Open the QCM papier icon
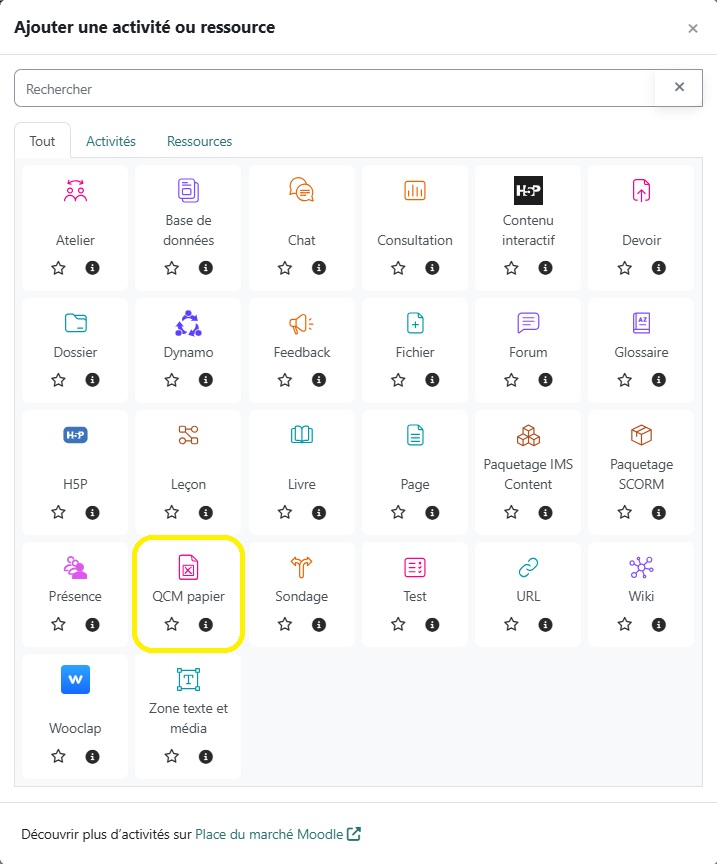The width and height of the screenshot is (717, 864). coord(188,568)
